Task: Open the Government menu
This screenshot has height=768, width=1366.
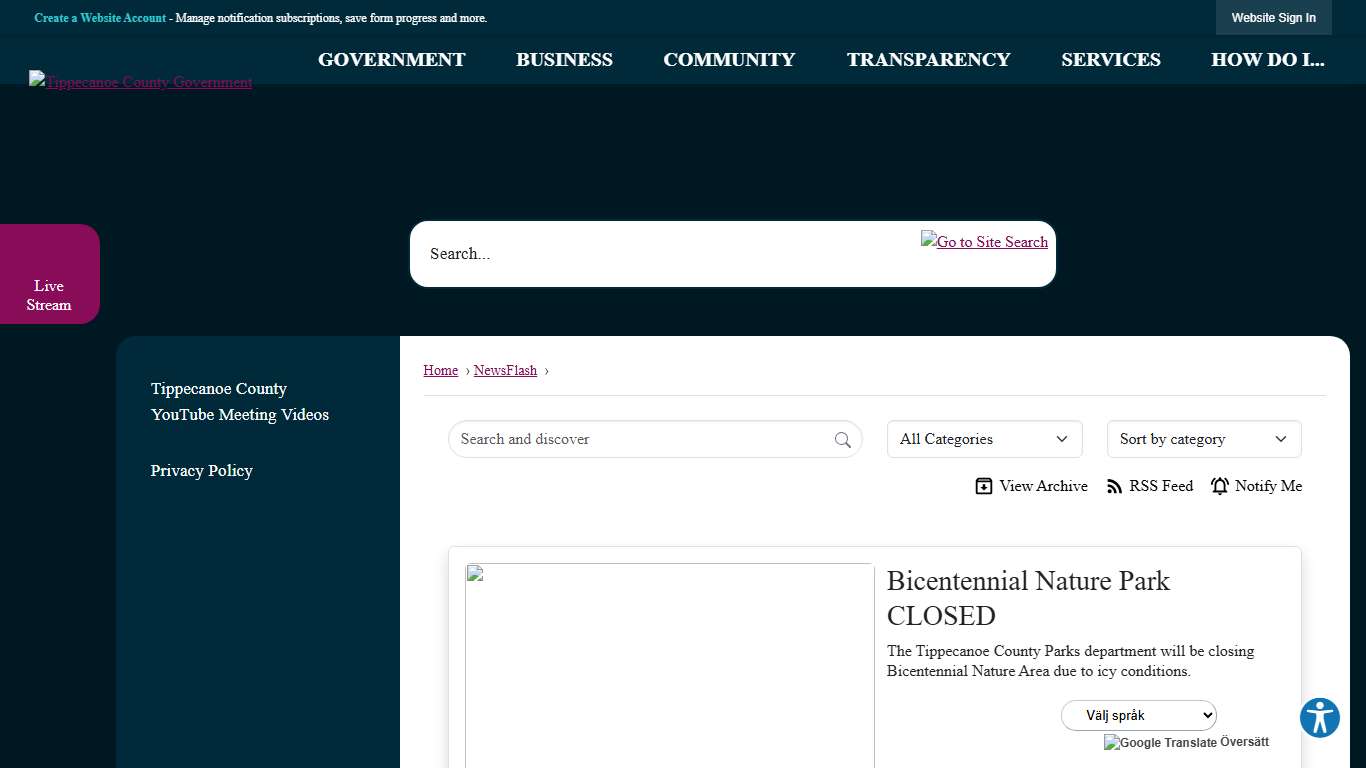Action: (x=391, y=60)
